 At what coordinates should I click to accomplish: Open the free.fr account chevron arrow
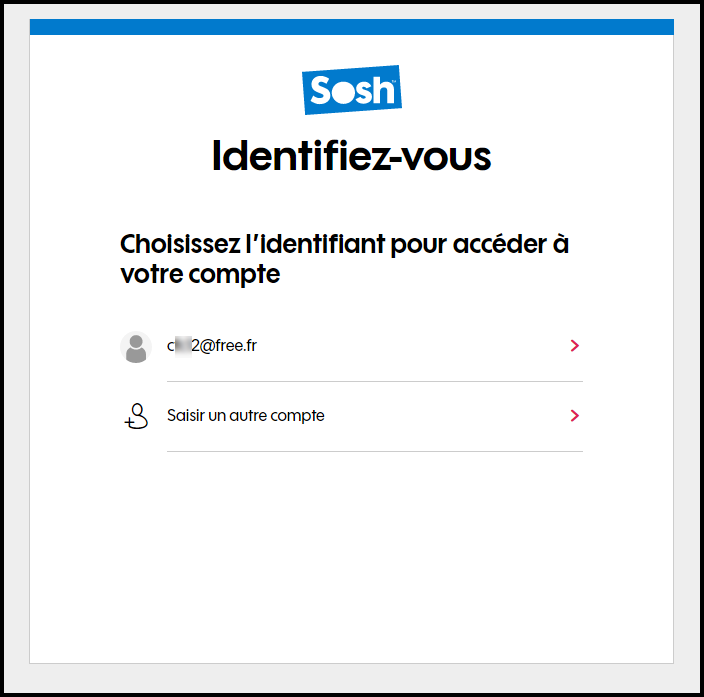[574, 346]
